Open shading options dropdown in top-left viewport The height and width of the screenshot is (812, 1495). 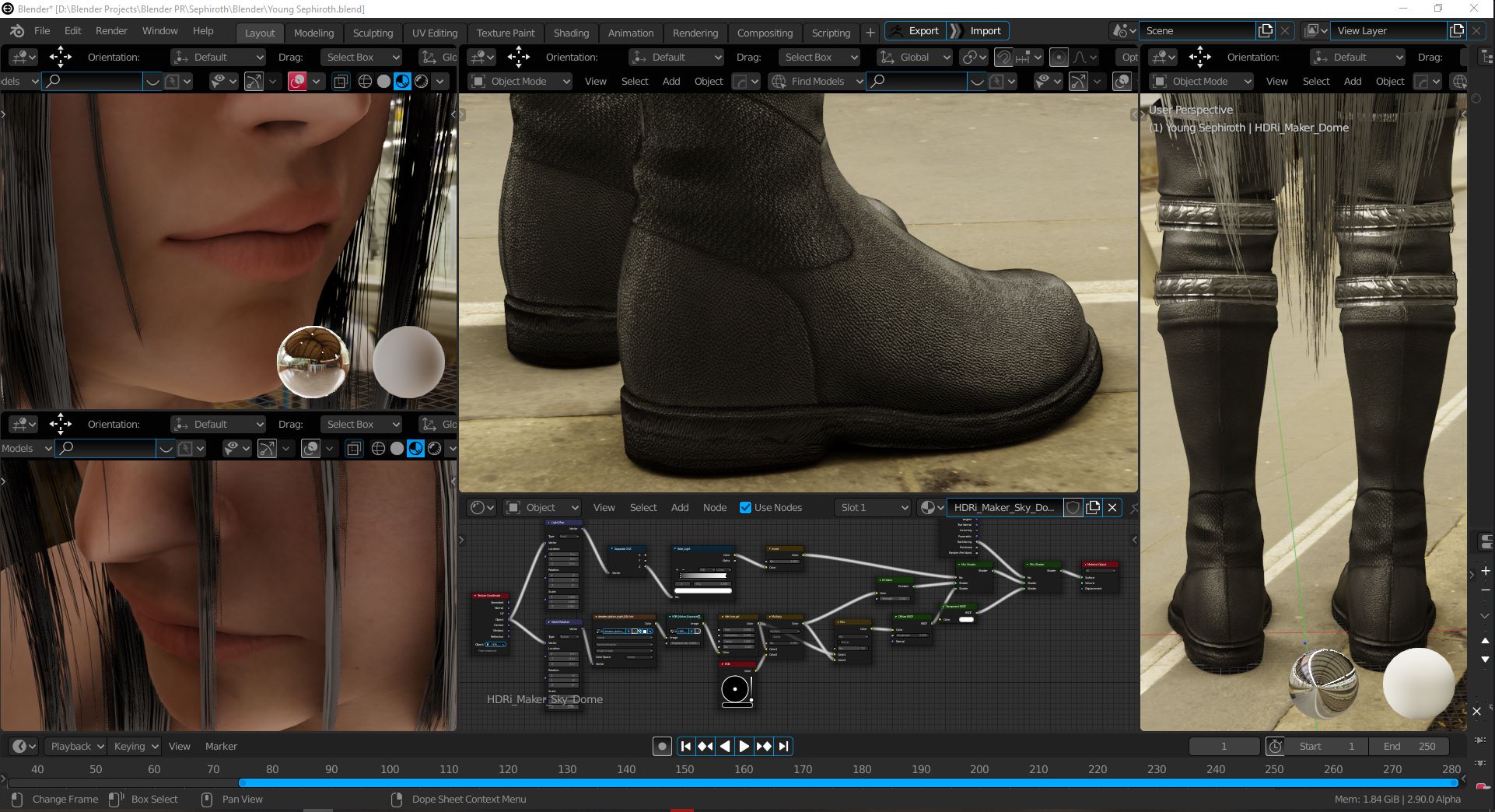pyautogui.click(x=440, y=81)
